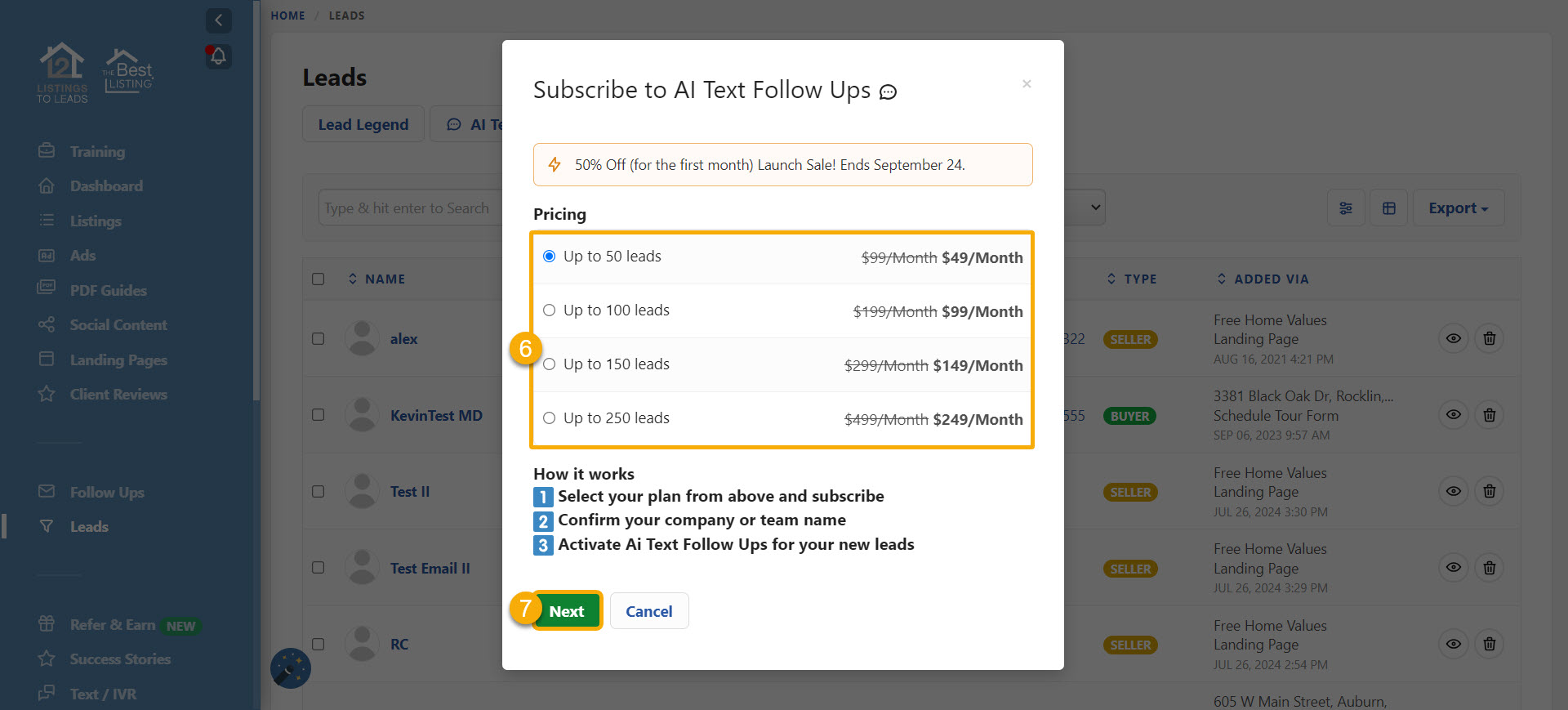Tick the checkbox for the alex lead
The width and height of the screenshot is (1568, 710).
(x=318, y=339)
